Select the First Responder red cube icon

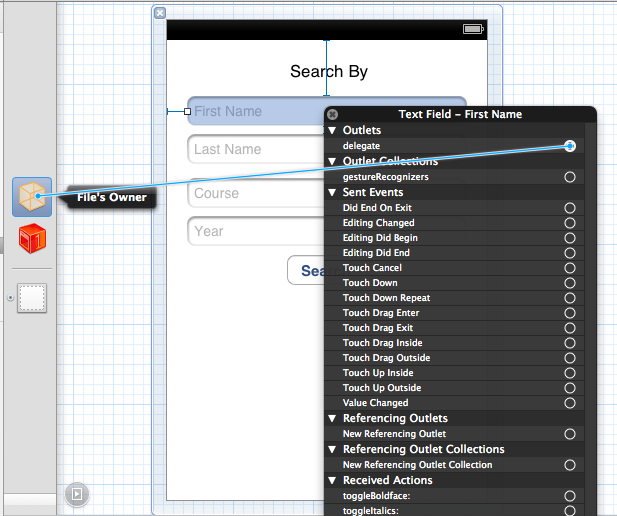tap(32, 238)
